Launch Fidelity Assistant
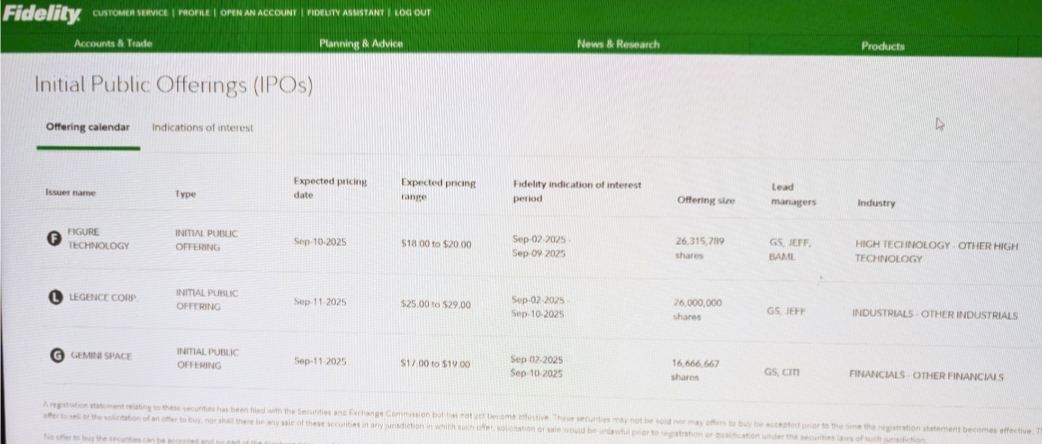This screenshot has width=1042, height=444. [x=345, y=13]
